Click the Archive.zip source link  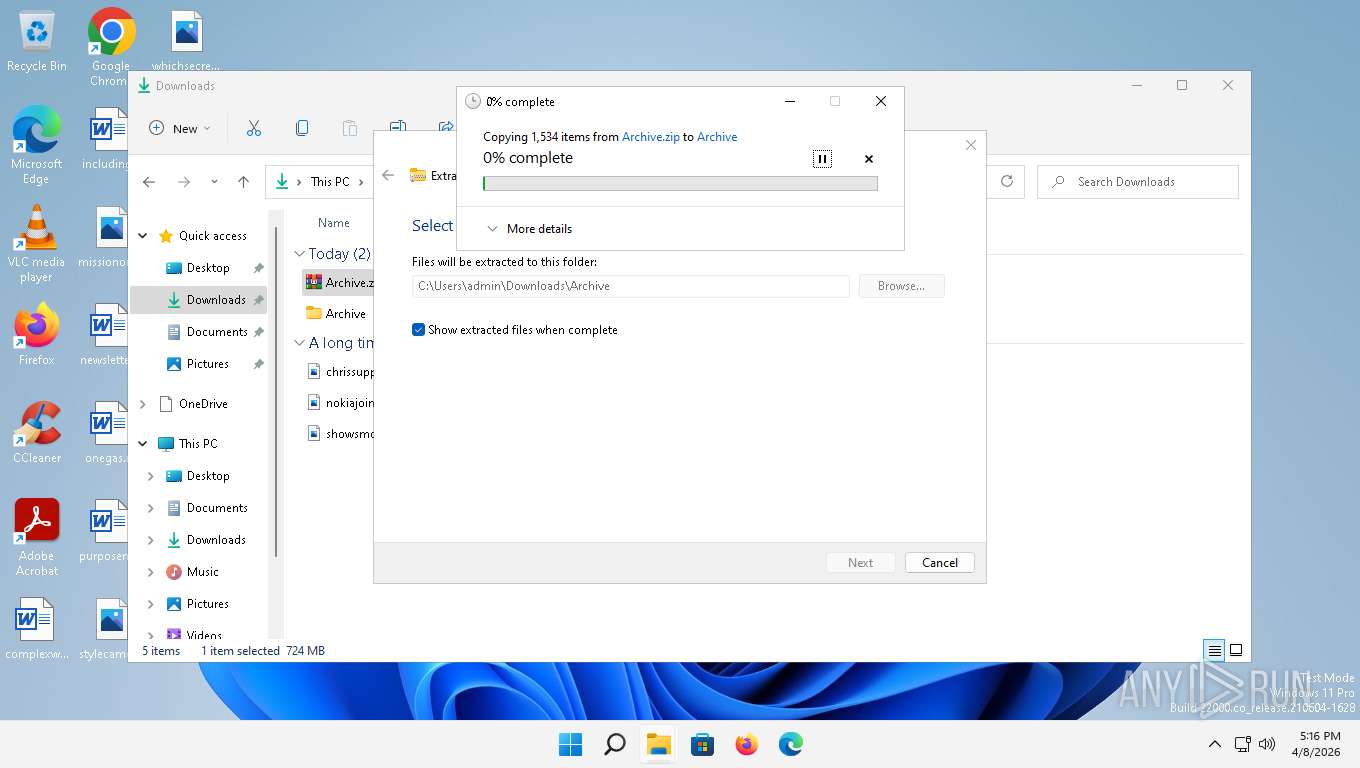(x=651, y=137)
